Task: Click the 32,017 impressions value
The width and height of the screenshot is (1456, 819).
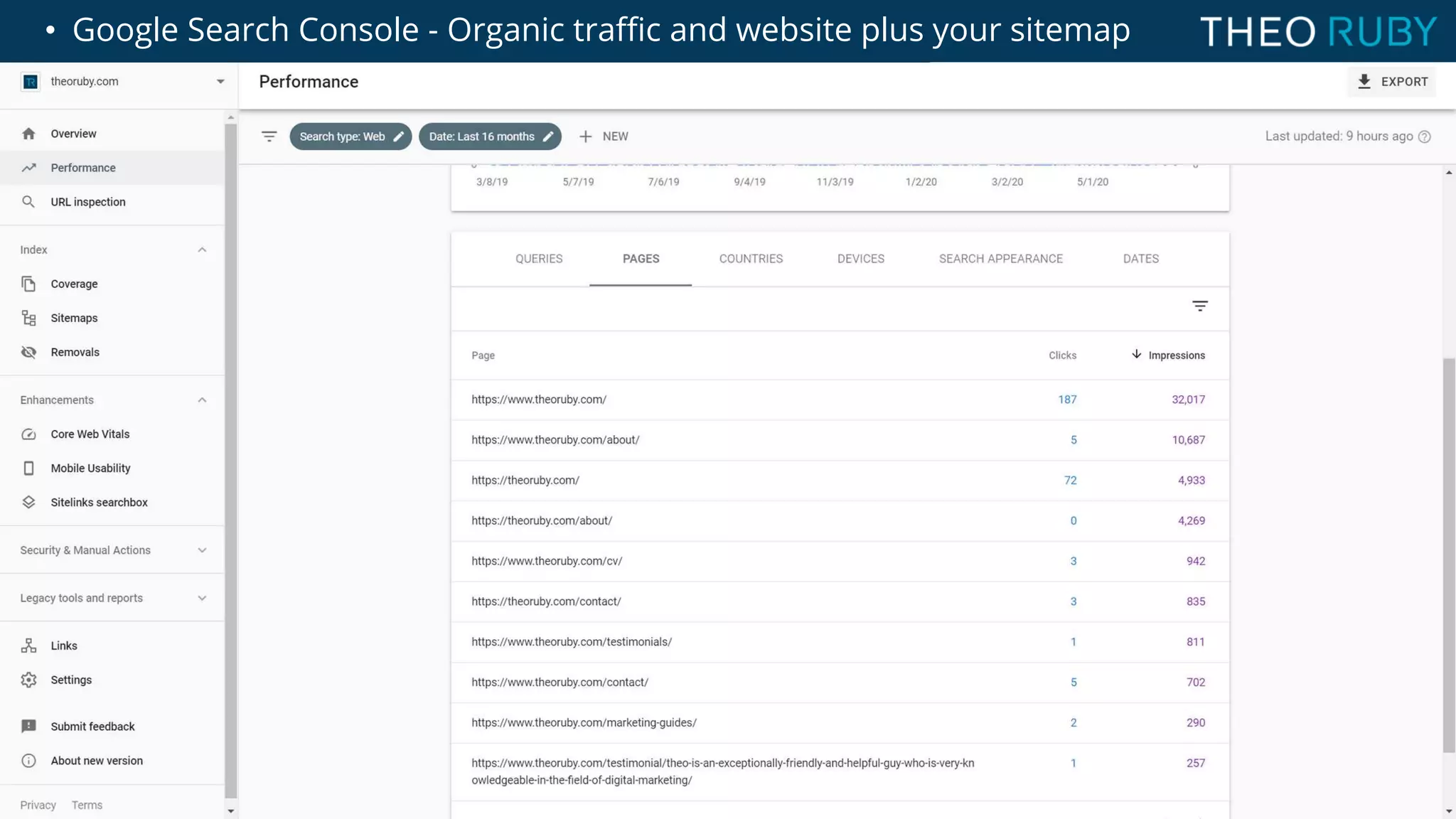Action: click(x=1188, y=400)
